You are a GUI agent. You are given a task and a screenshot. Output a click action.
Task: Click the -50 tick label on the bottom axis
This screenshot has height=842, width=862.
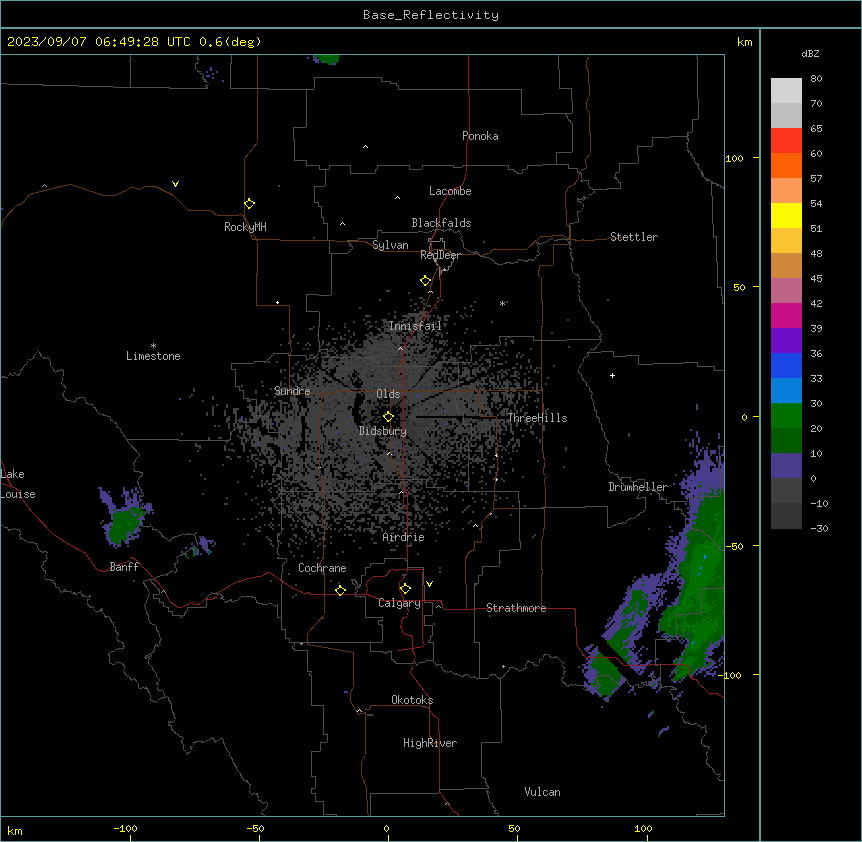click(255, 828)
